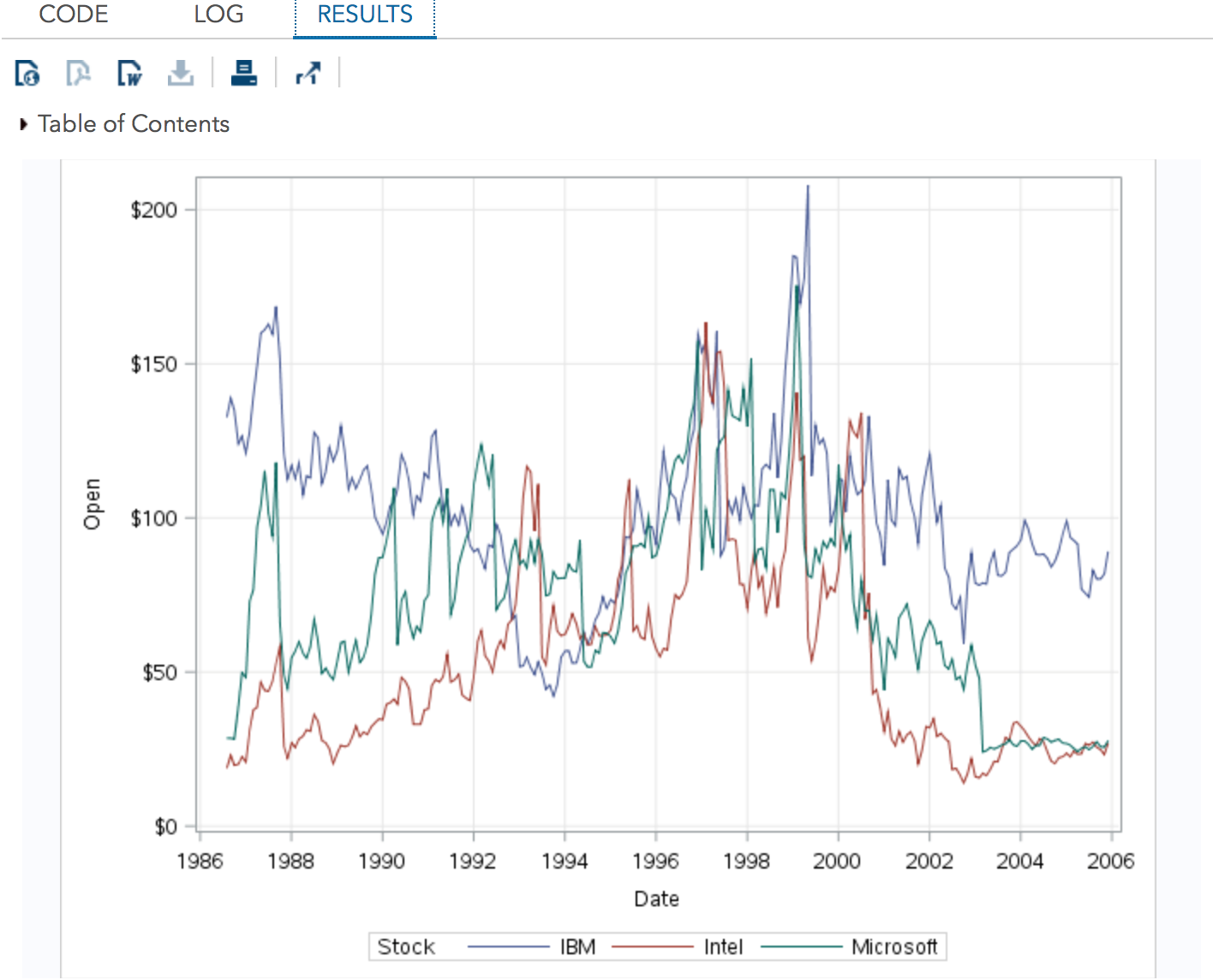
Task: Select the Intel entry in the legend
Action: pos(722,947)
